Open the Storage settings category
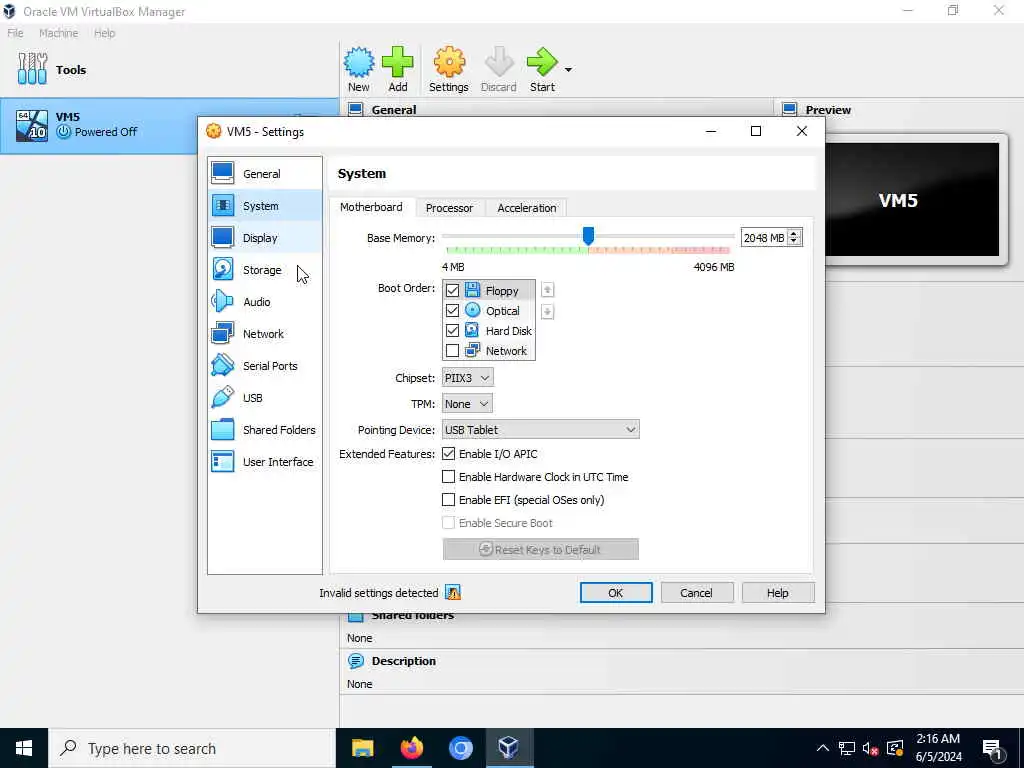This screenshot has width=1024, height=768. point(264,270)
